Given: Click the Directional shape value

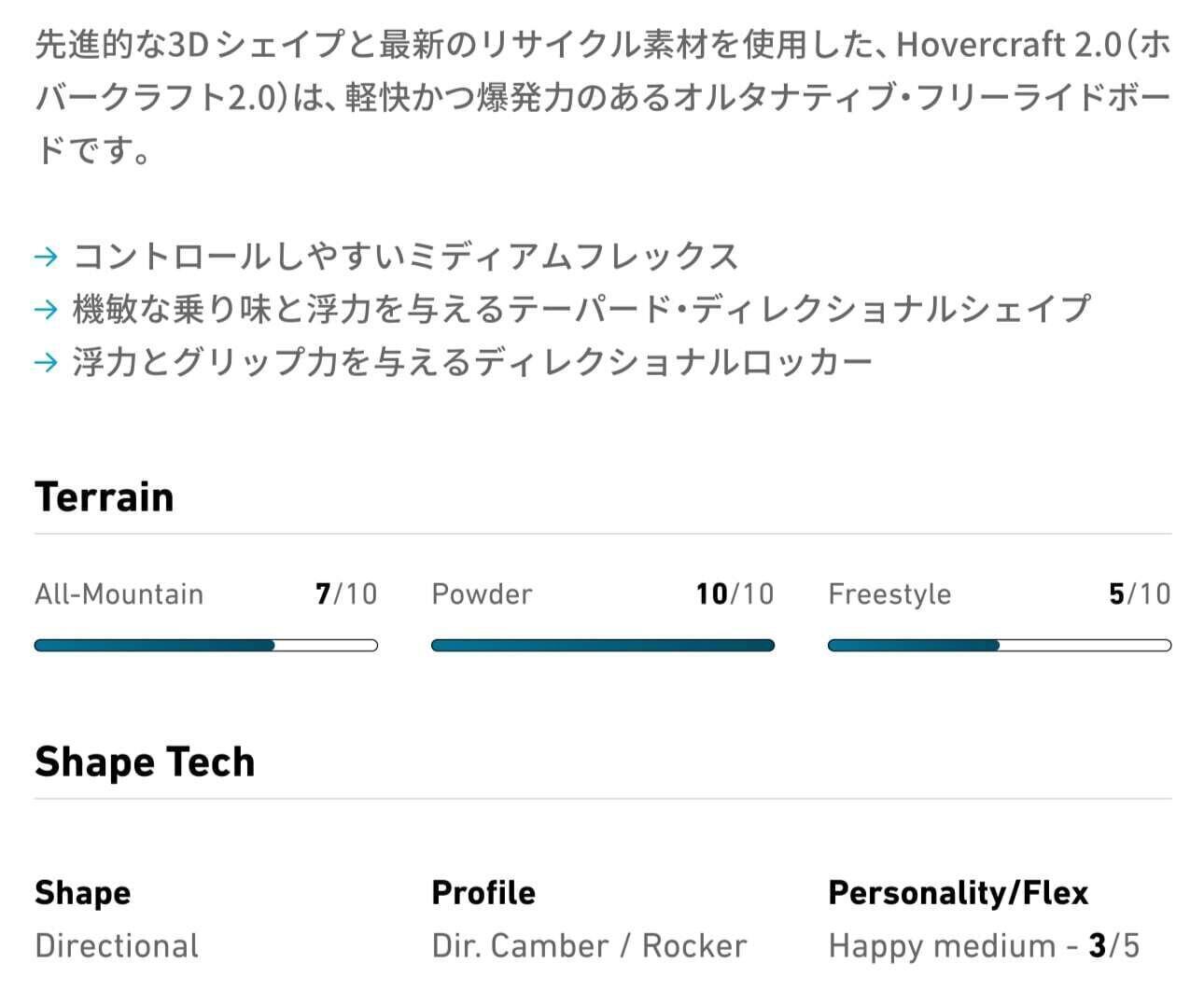Looking at the screenshot, I should tap(117, 945).
